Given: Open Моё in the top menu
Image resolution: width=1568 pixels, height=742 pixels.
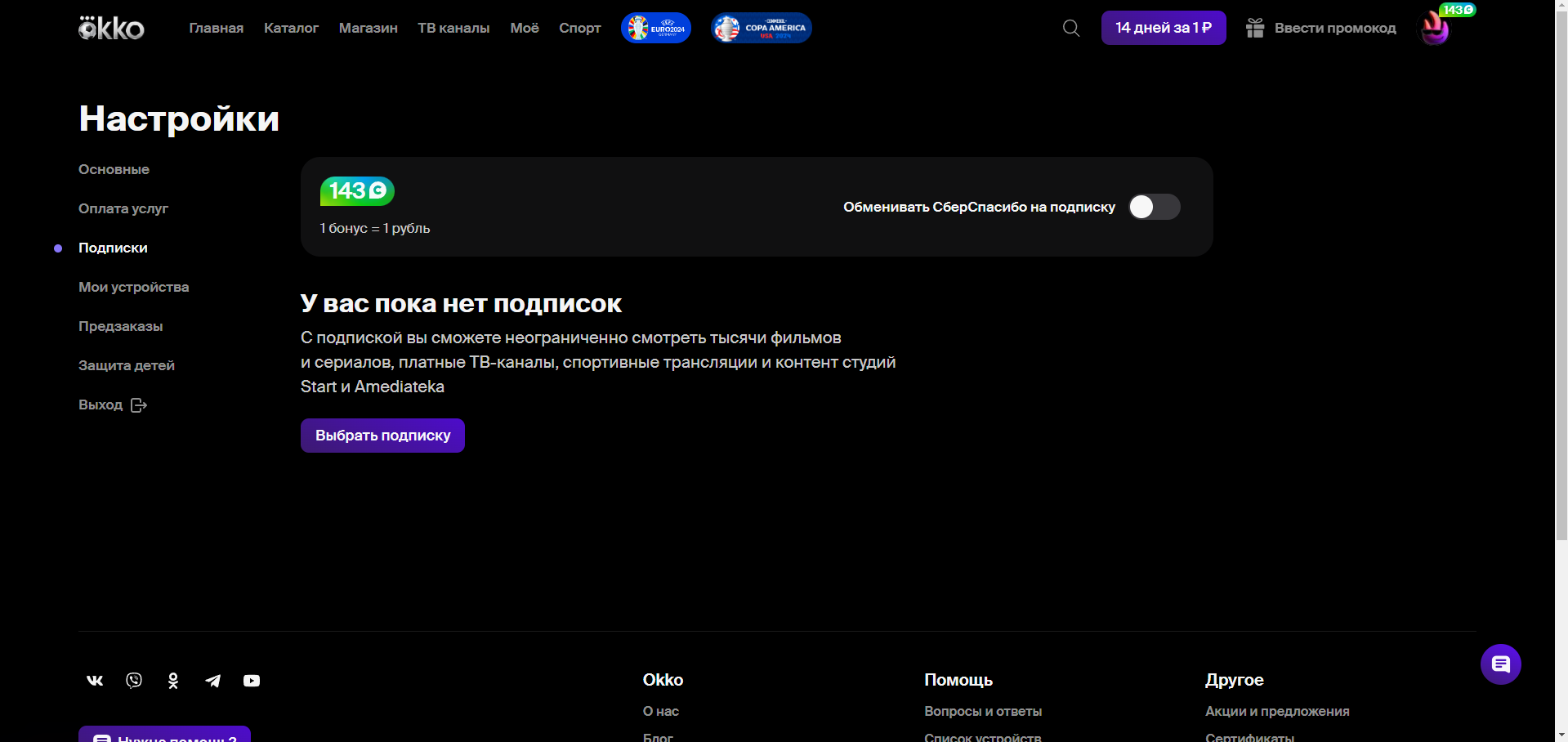Looking at the screenshot, I should click(x=525, y=28).
